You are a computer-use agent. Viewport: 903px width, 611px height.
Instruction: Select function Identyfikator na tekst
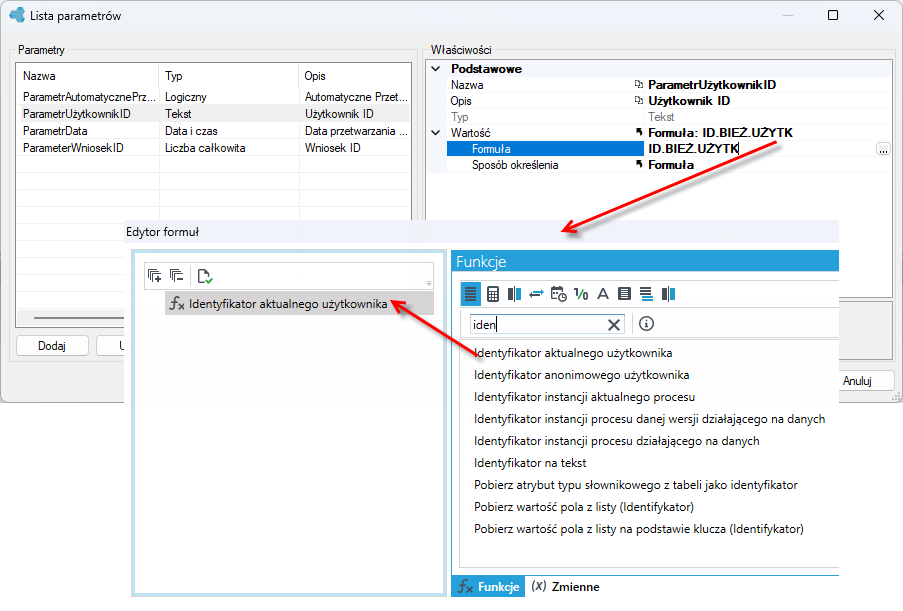tap(530, 463)
